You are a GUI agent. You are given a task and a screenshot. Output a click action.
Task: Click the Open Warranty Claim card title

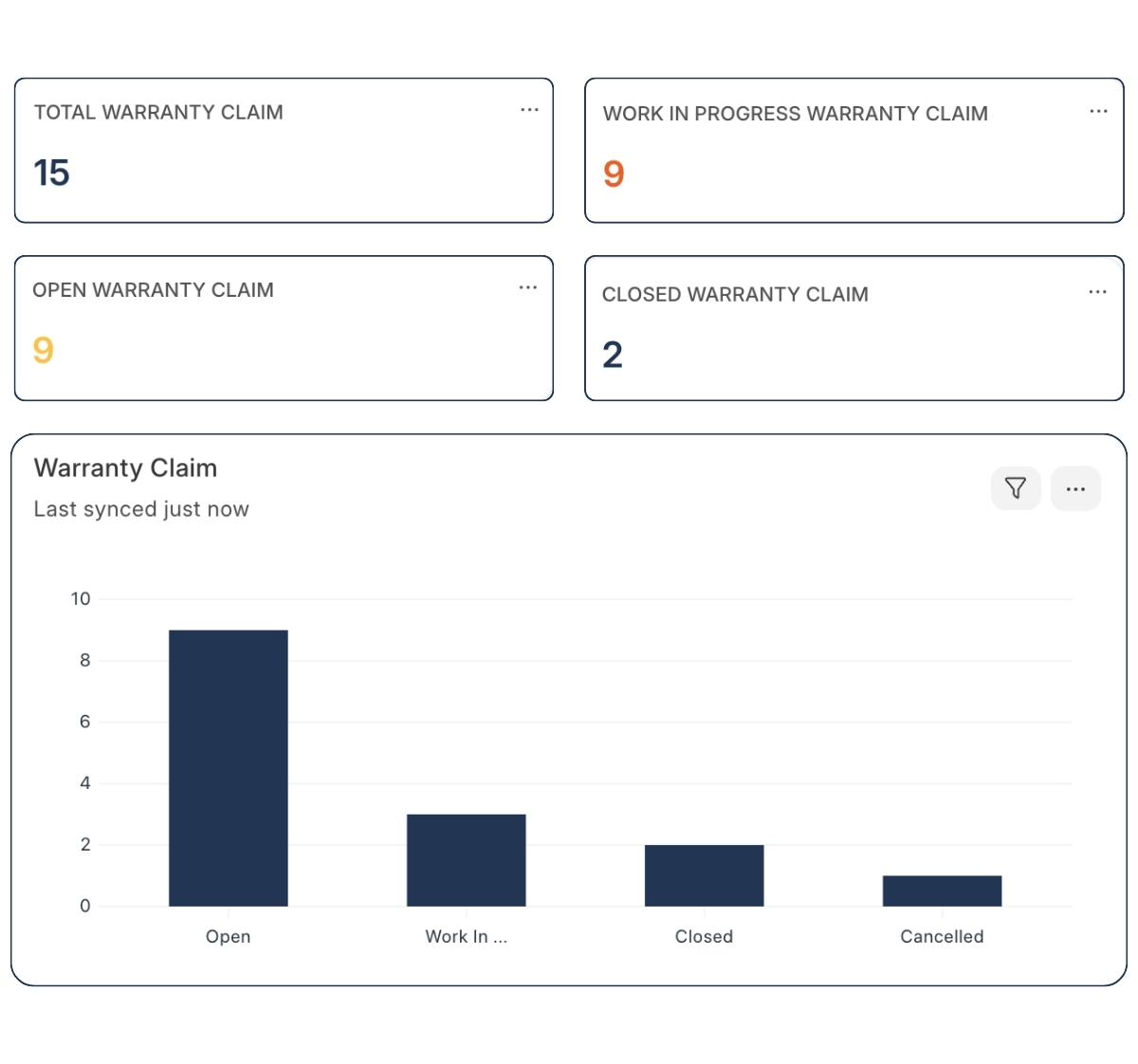[153, 290]
